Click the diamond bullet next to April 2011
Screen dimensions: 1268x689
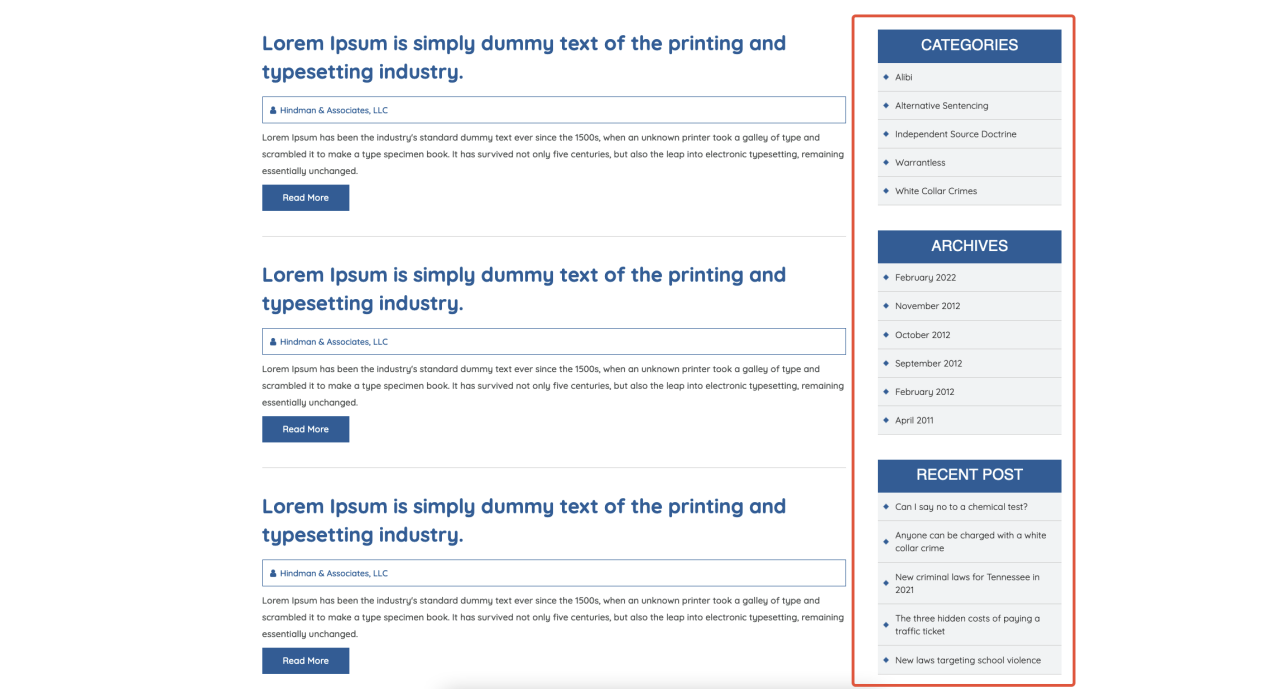[x=886, y=420]
